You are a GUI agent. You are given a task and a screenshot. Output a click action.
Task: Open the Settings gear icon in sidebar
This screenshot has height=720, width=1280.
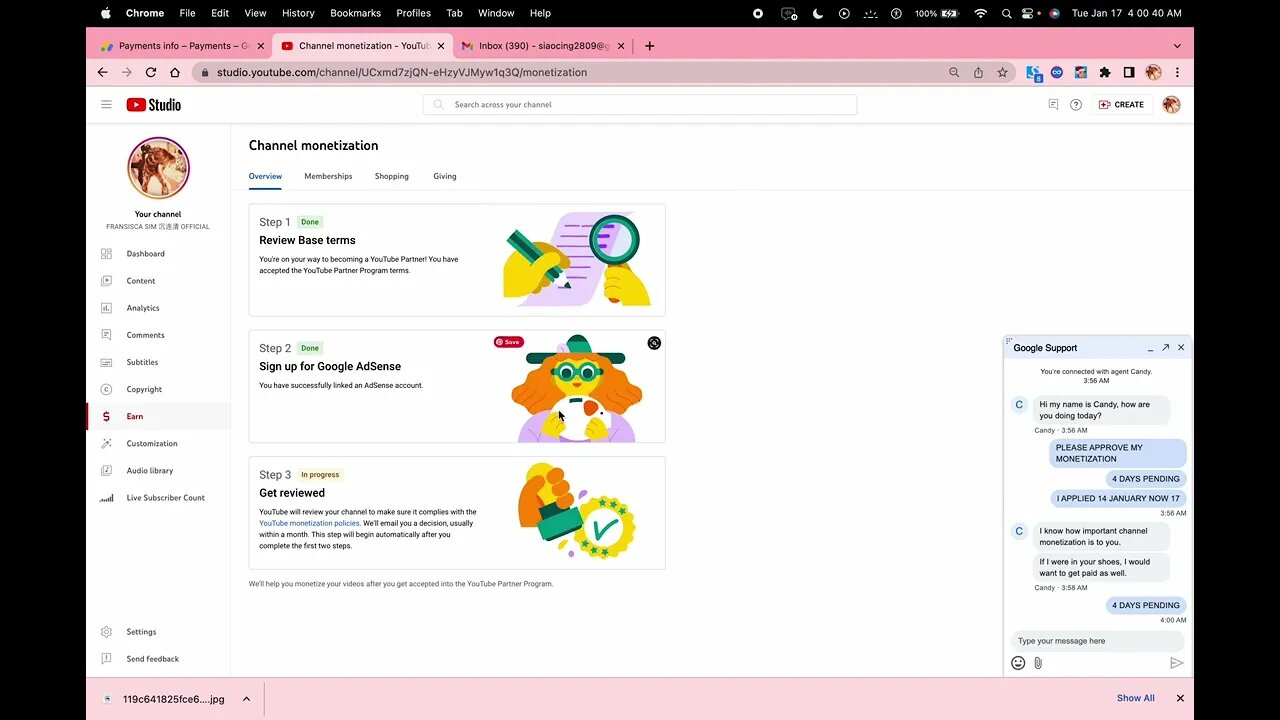pyautogui.click(x=106, y=632)
